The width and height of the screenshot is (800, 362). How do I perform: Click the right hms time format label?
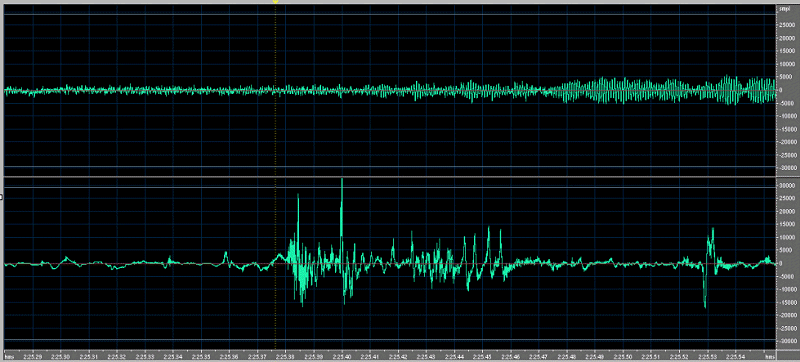click(769, 357)
